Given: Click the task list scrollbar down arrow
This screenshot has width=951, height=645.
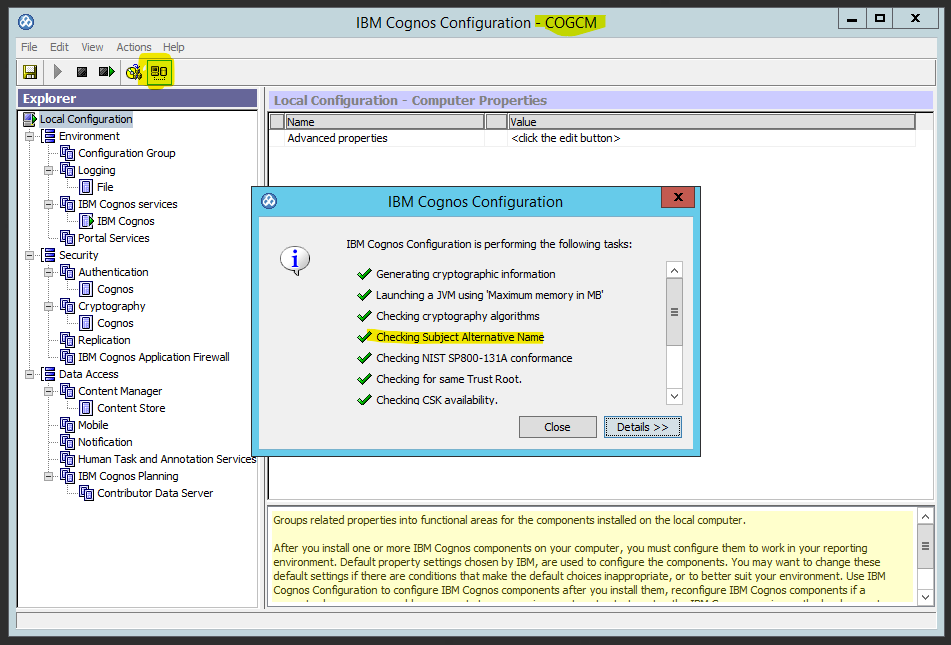Looking at the screenshot, I should click(674, 397).
